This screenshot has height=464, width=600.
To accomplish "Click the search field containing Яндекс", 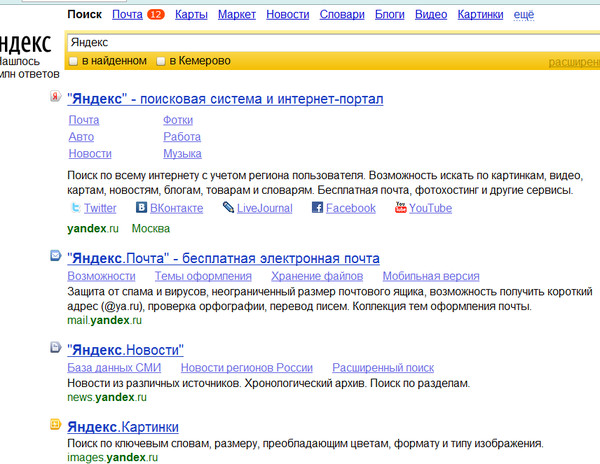I will [x=333, y=42].
